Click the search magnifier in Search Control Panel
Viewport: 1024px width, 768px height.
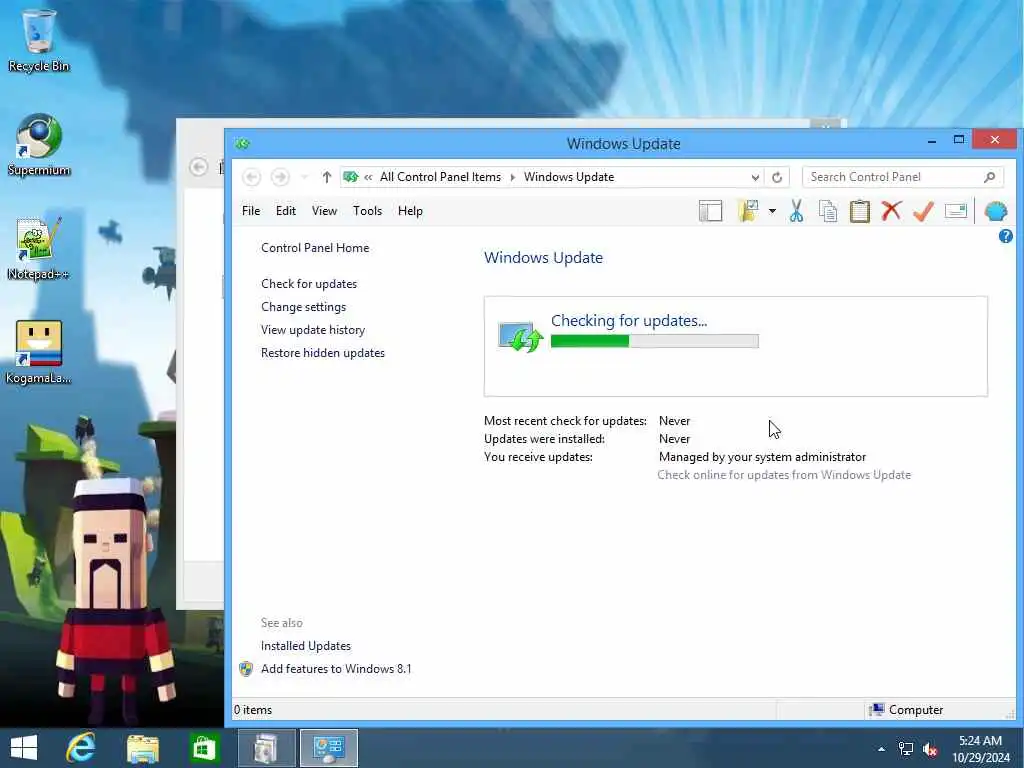[x=989, y=177]
